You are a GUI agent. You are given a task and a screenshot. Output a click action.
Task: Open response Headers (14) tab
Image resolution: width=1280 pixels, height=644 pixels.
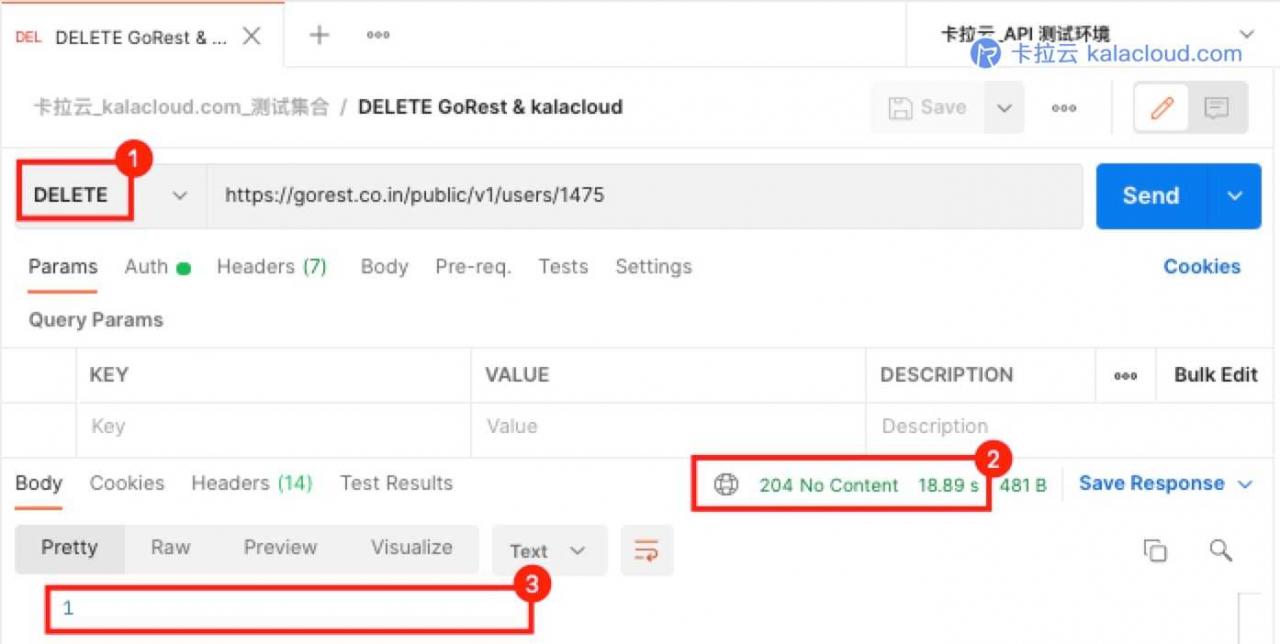pos(252,483)
